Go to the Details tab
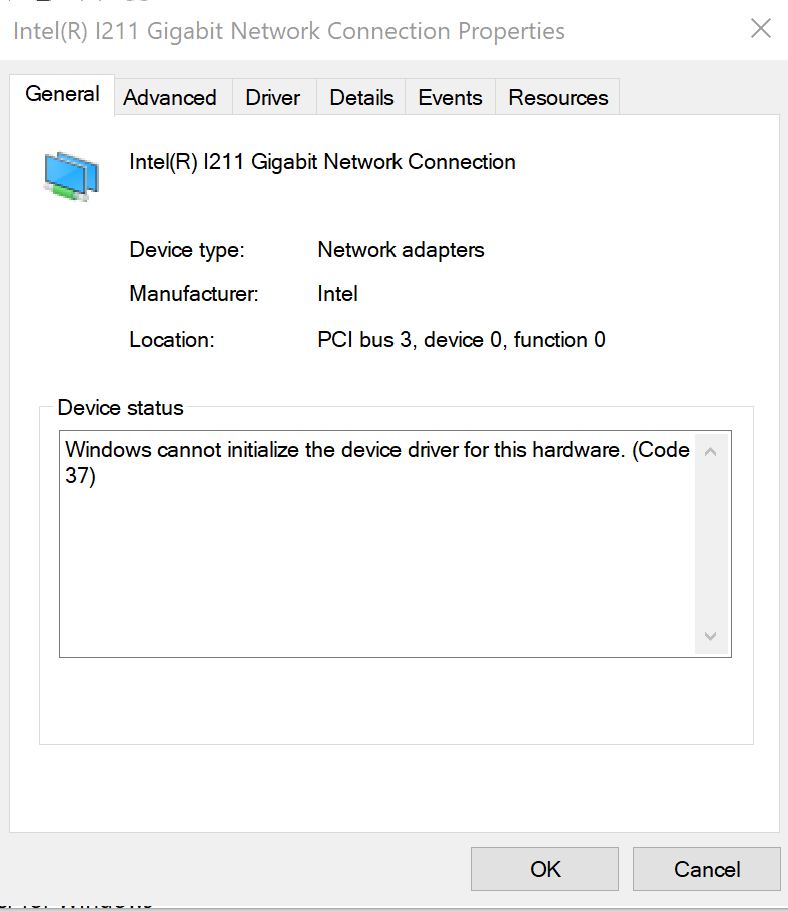 (361, 97)
